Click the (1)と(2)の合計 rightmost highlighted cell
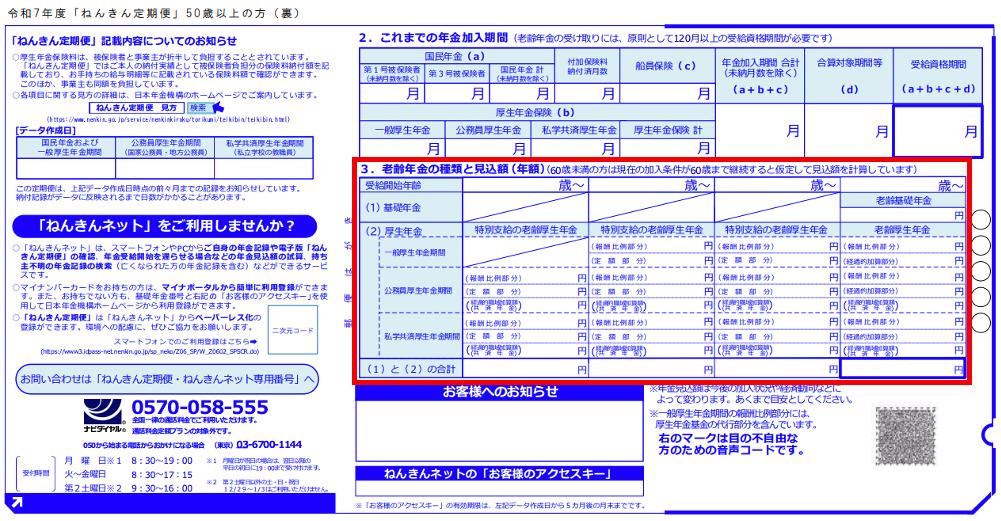Screen dimensions: 1001x521 pyautogui.click(x=905, y=369)
